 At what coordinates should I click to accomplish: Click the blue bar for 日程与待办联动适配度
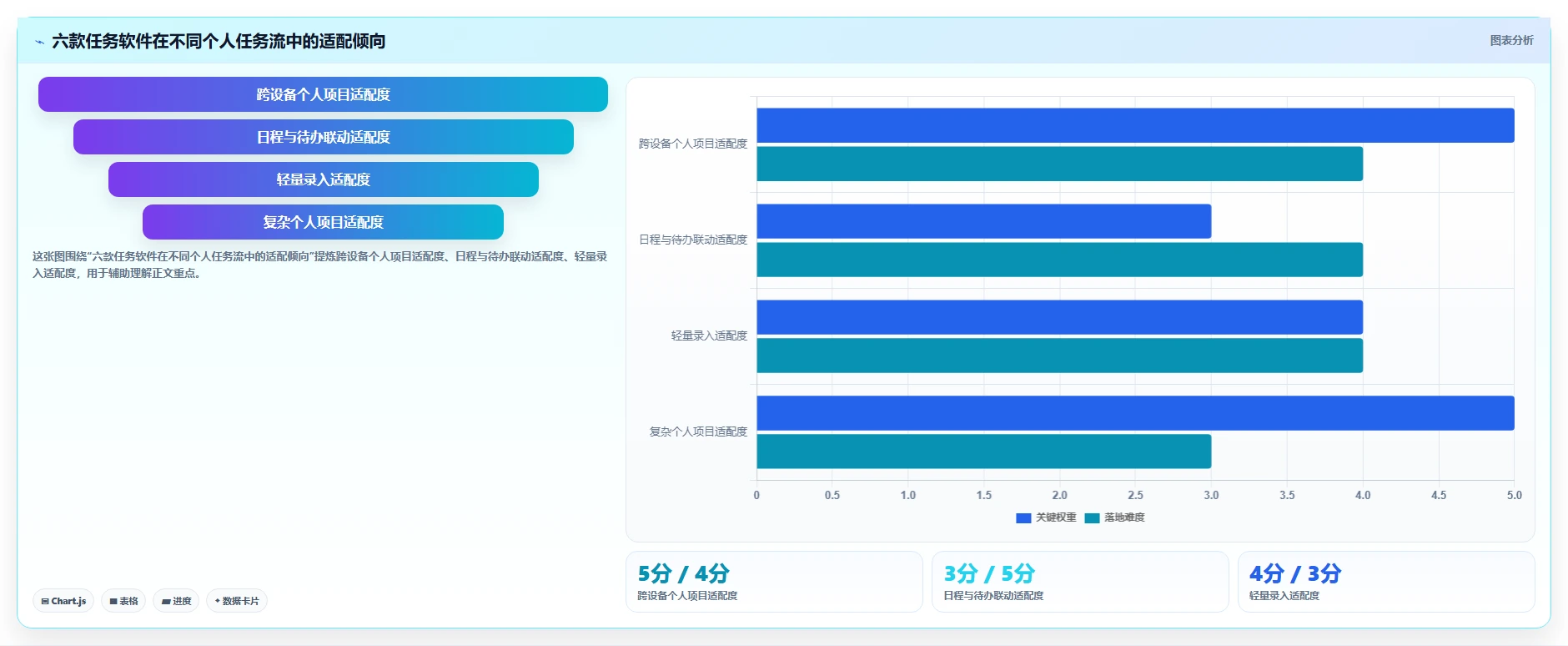pos(983,221)
